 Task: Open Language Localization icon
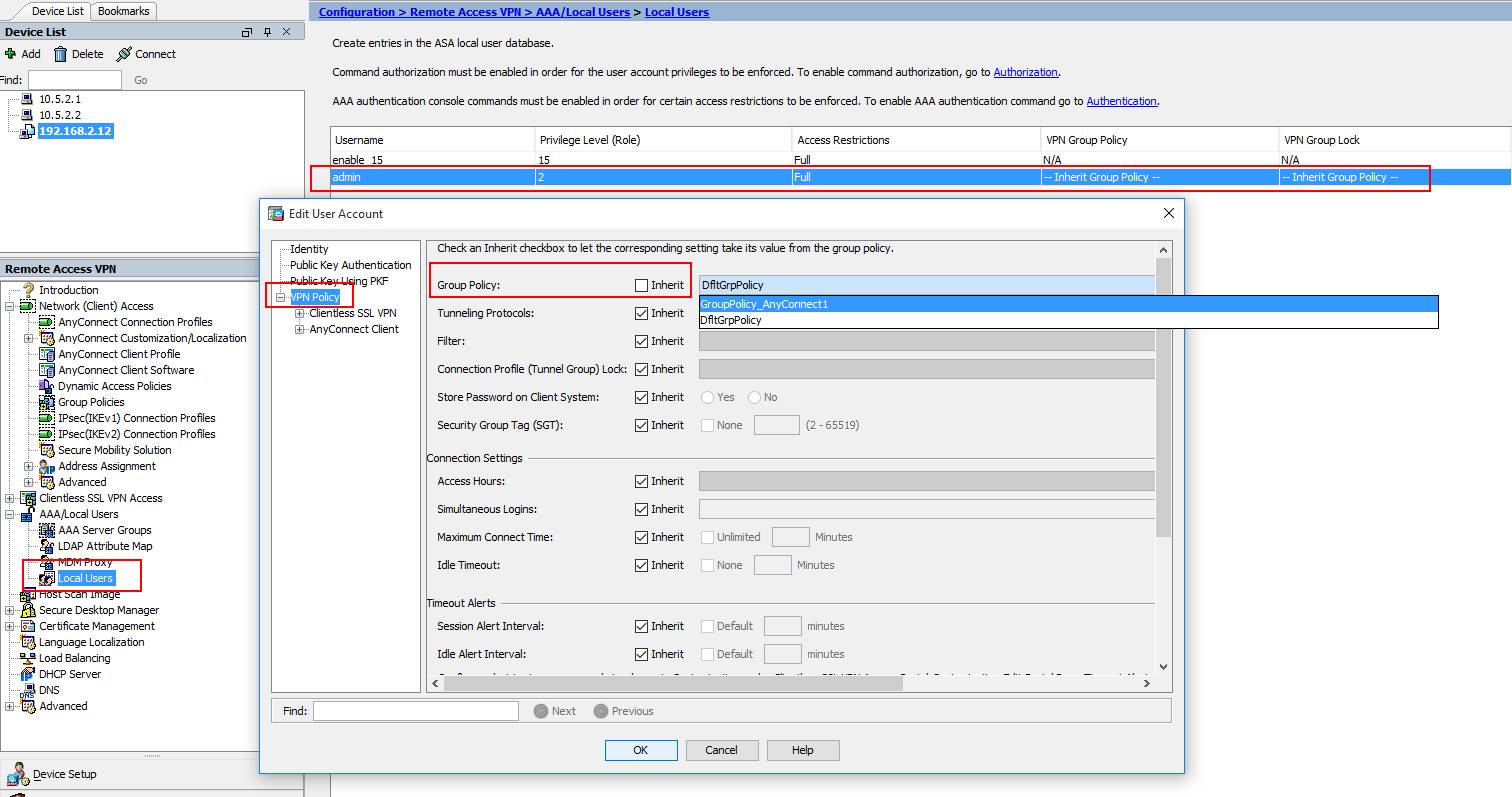click(x=28, y=642)
